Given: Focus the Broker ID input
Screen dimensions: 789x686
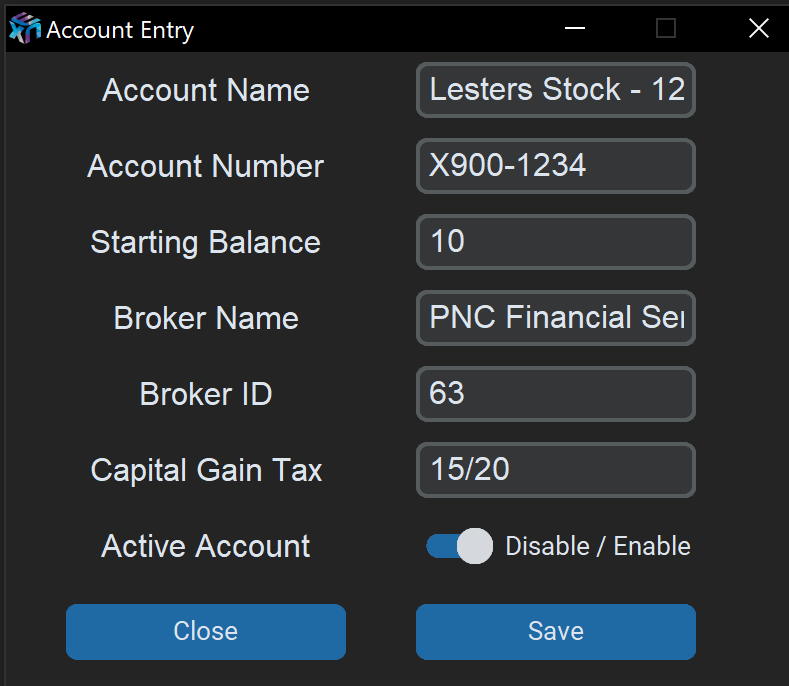Looking at the screenshot, I should (555, 394).
